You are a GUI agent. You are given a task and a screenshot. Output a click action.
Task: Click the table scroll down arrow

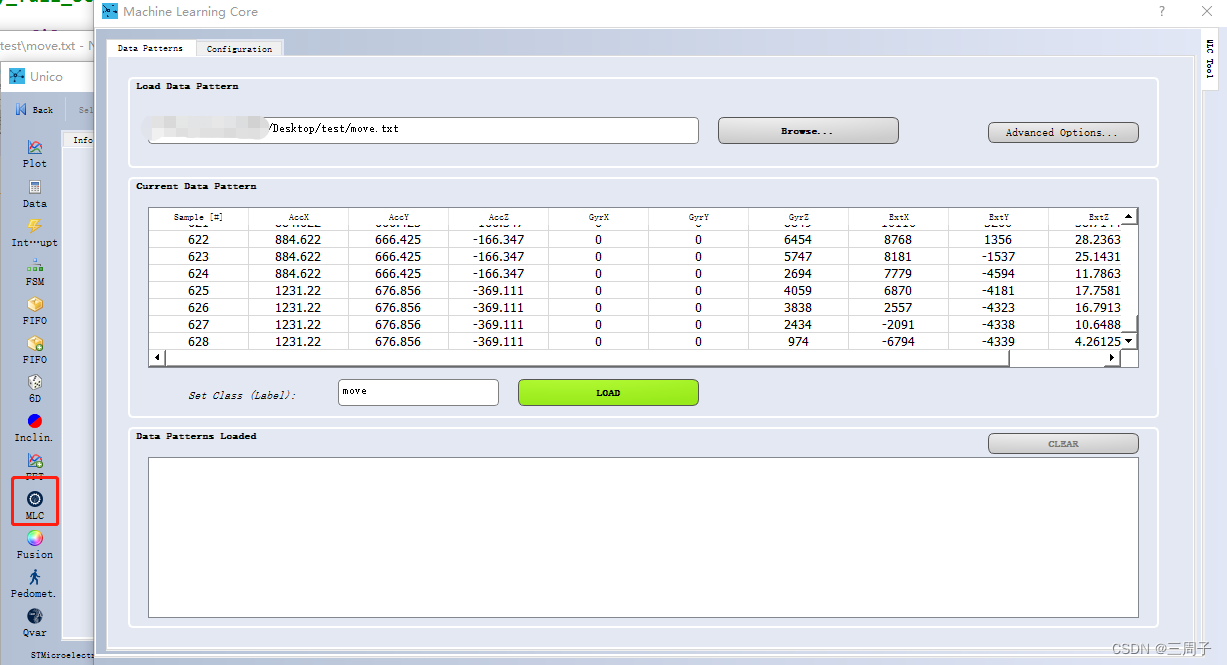pos(1129,341)
